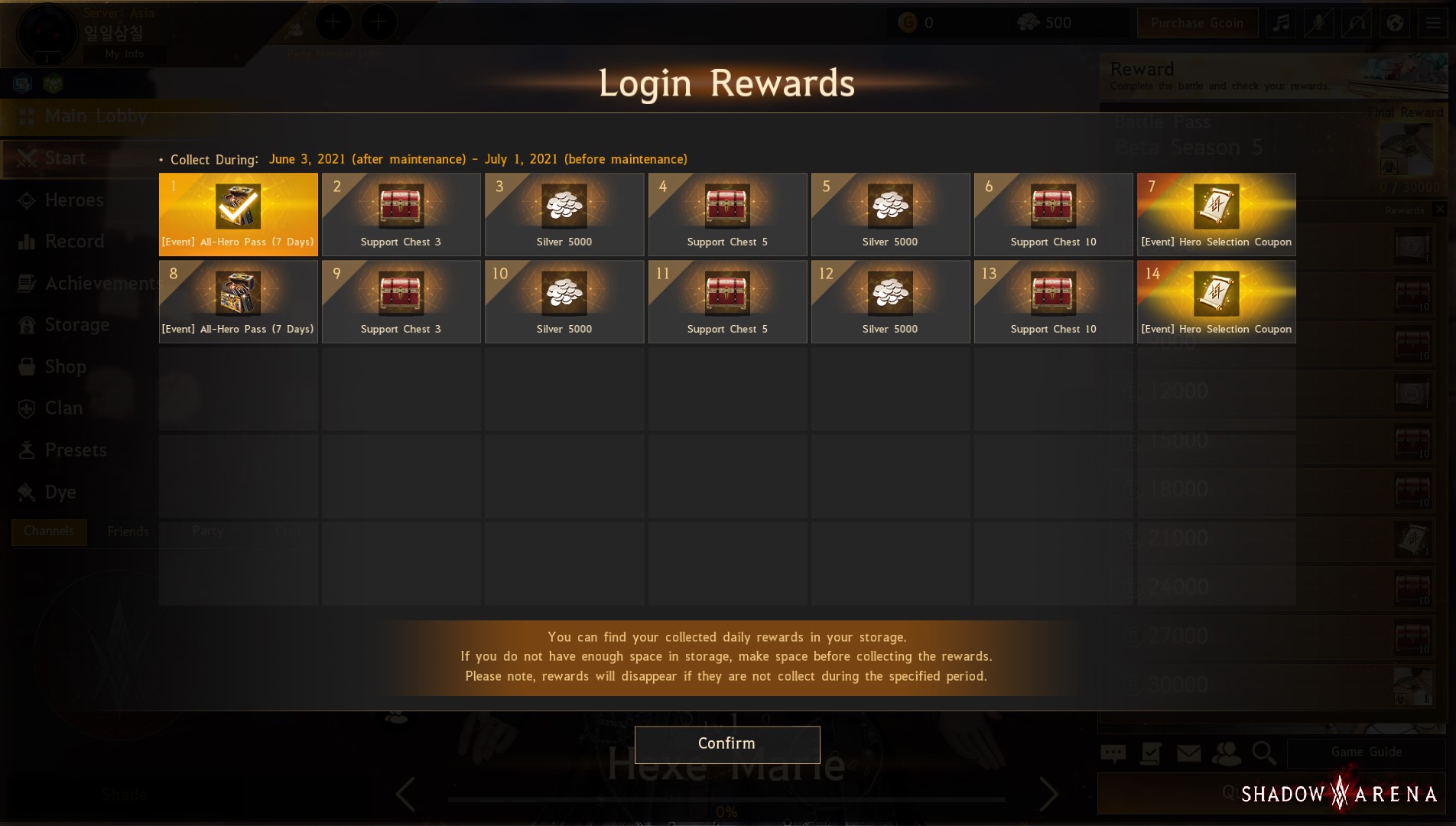The width and height of the screenshot is (1456, 826).
Task: Open the mail envelope icon
Action: tap(1188, 753)
